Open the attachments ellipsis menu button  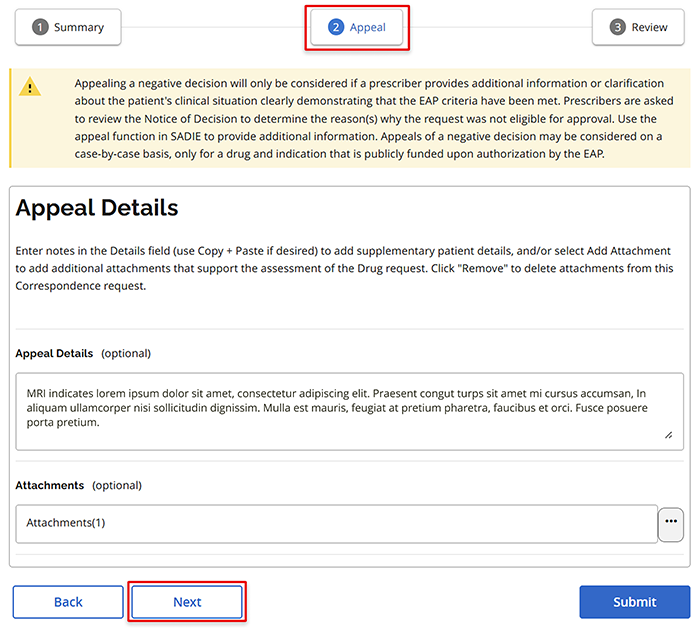[671, 524]
